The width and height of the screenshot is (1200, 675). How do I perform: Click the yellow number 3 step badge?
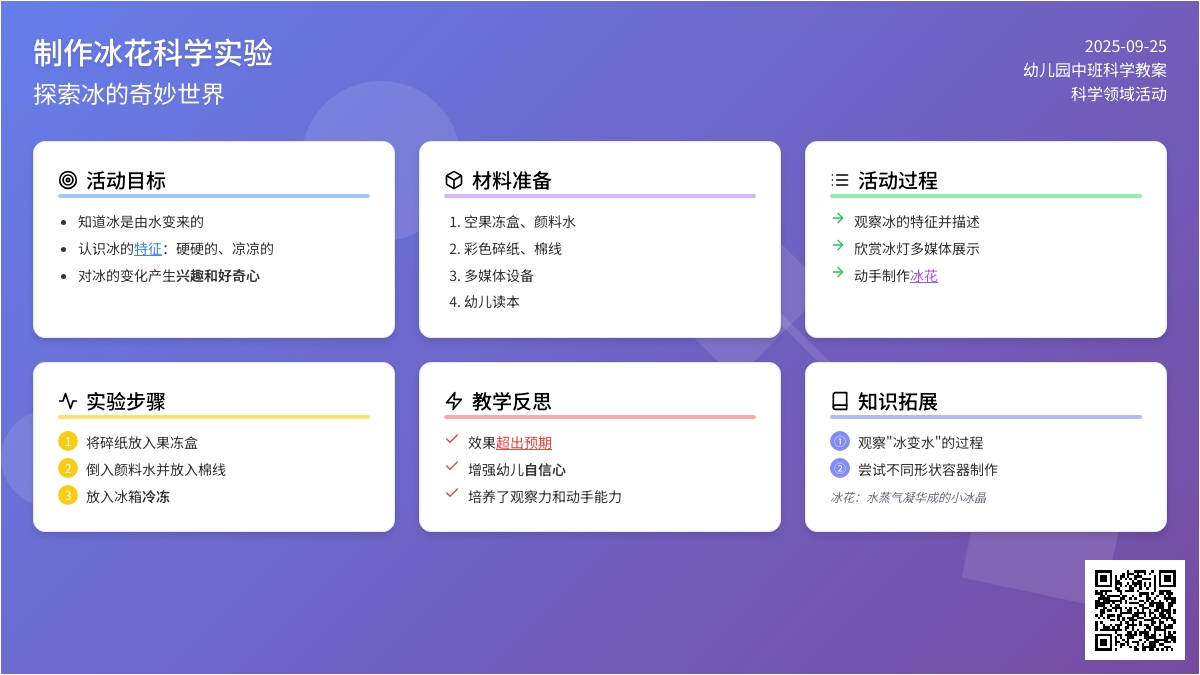(x=68, y=496)
